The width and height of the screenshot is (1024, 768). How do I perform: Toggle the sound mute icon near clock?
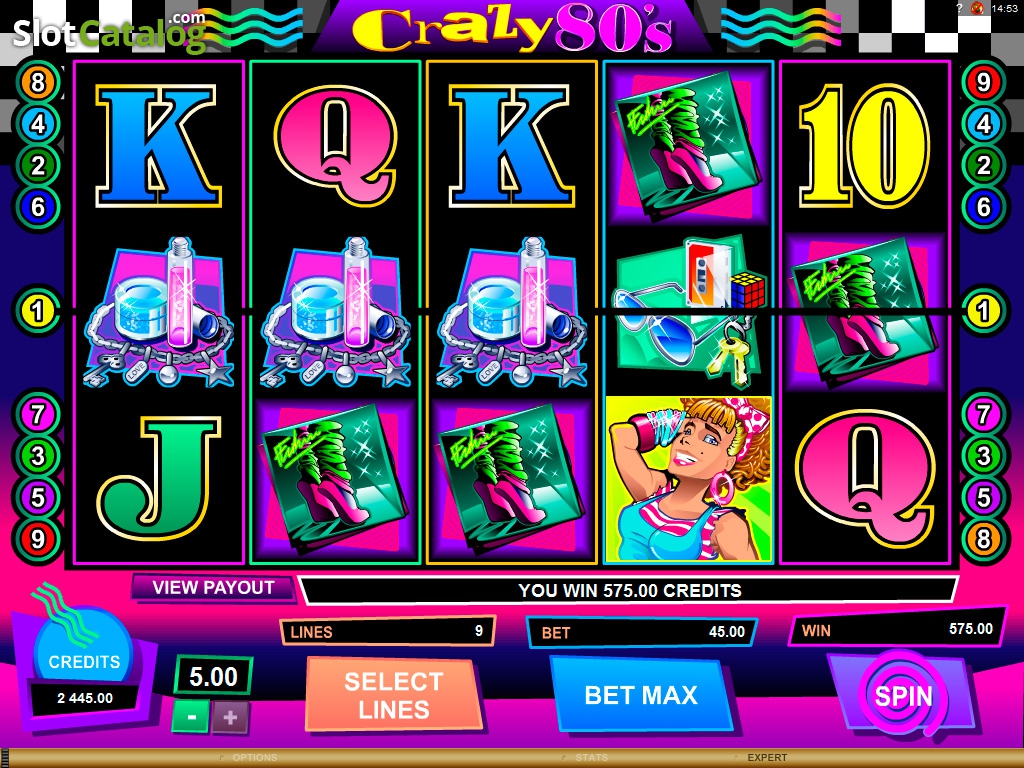978,8
